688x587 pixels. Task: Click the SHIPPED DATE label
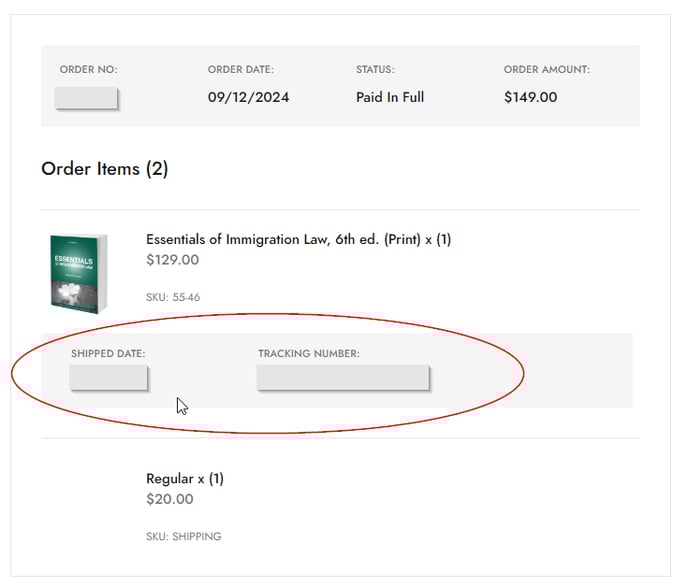pyautogui.click(x=108, y=354)
